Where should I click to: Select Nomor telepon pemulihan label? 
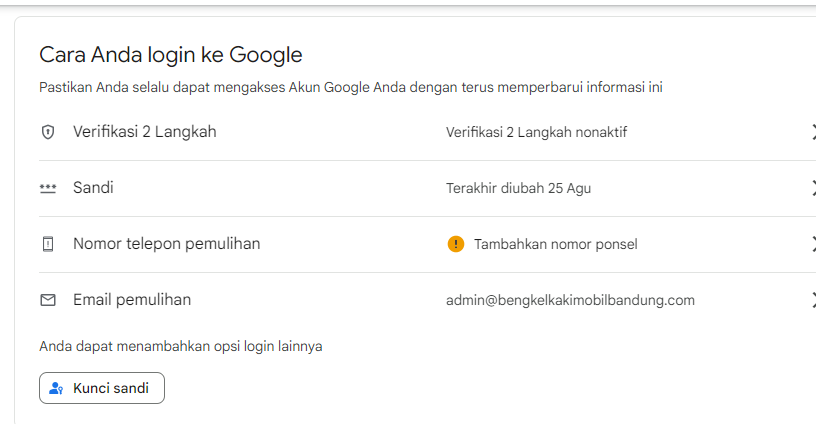click(167, 244)
